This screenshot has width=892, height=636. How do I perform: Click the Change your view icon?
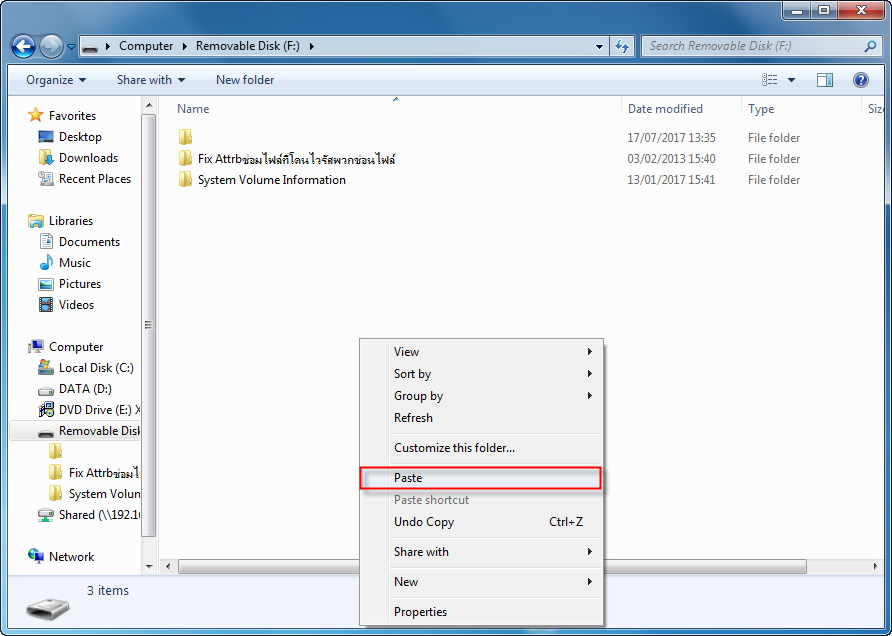coord(769,80)
